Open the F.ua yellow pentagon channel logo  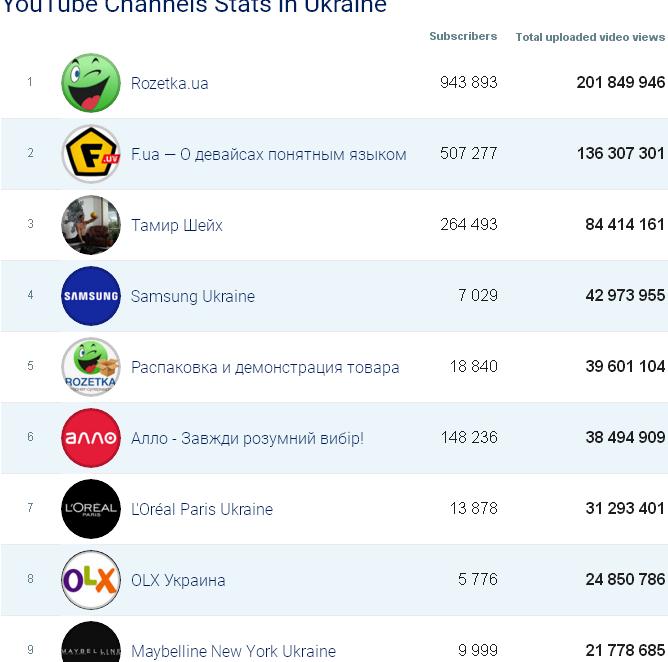click(91, 154)
